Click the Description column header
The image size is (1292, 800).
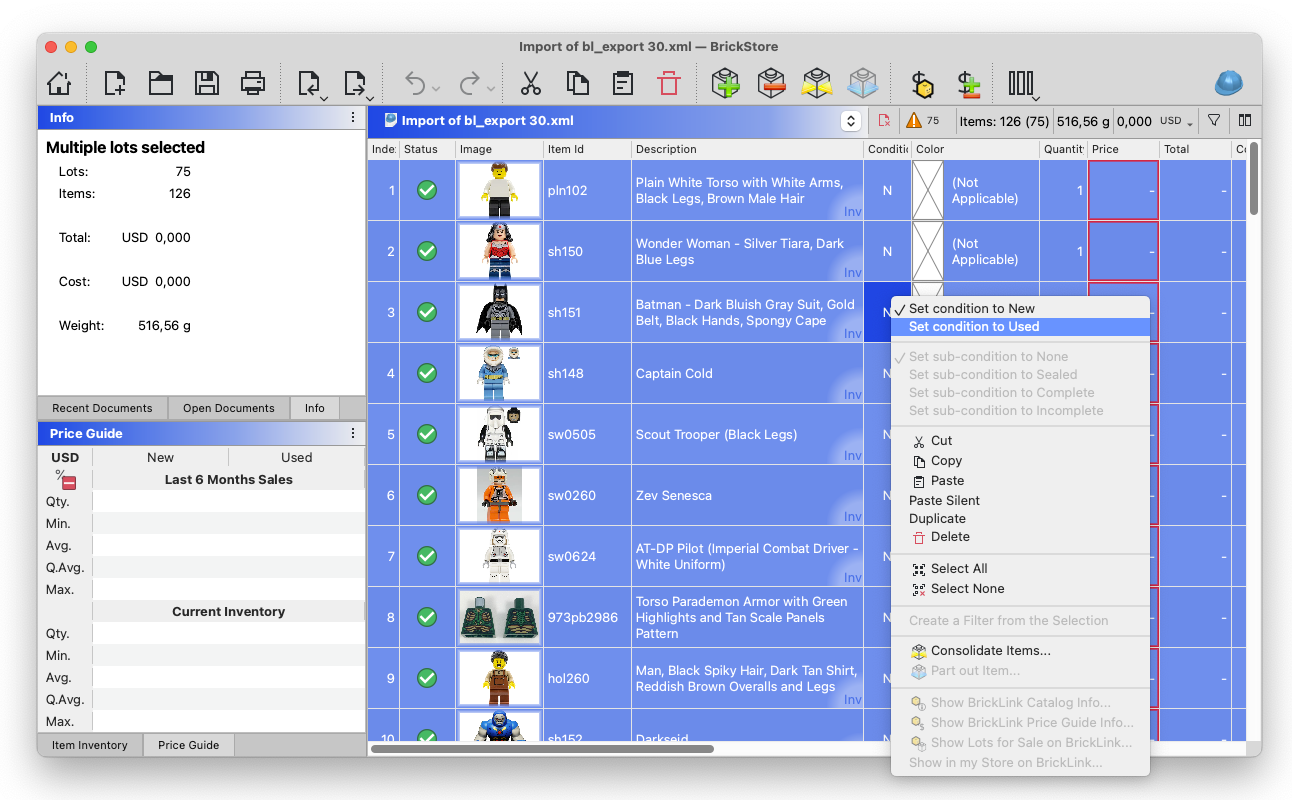(747, 149)
